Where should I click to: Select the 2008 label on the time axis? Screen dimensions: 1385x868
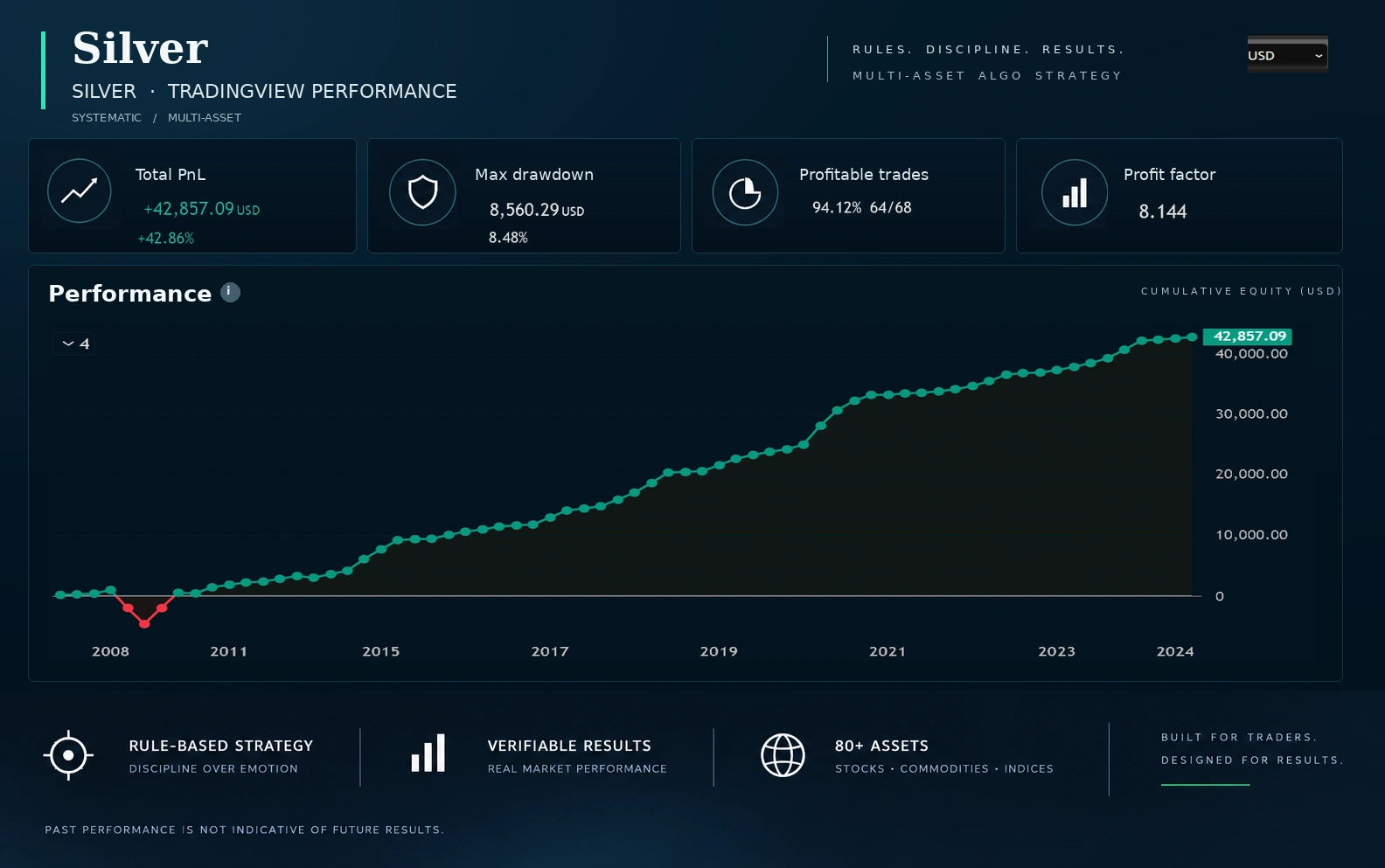pos(110,651)
